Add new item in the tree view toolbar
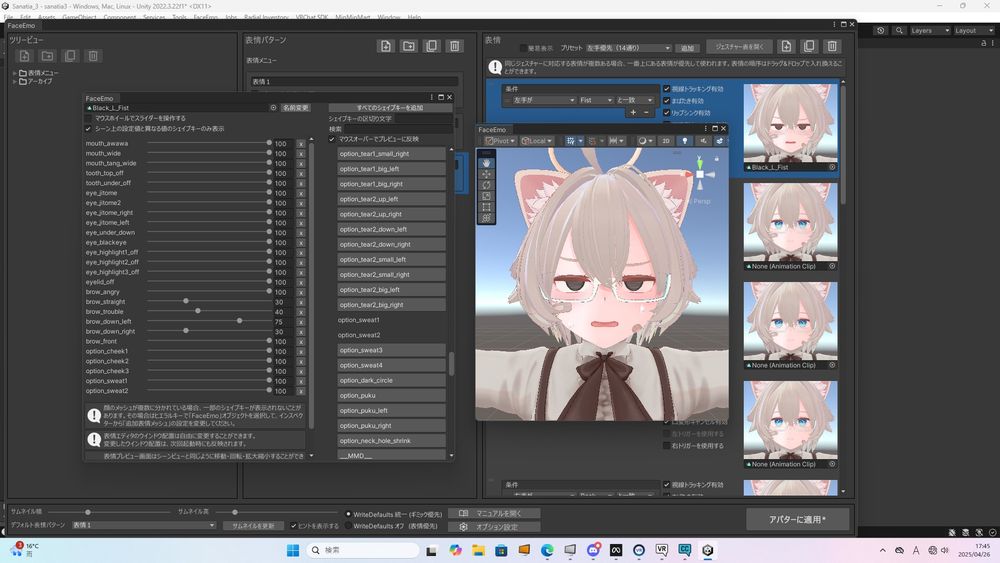The height and width of the screenshot is (563, 1000). pyautogui.click(x=24, y=56)
